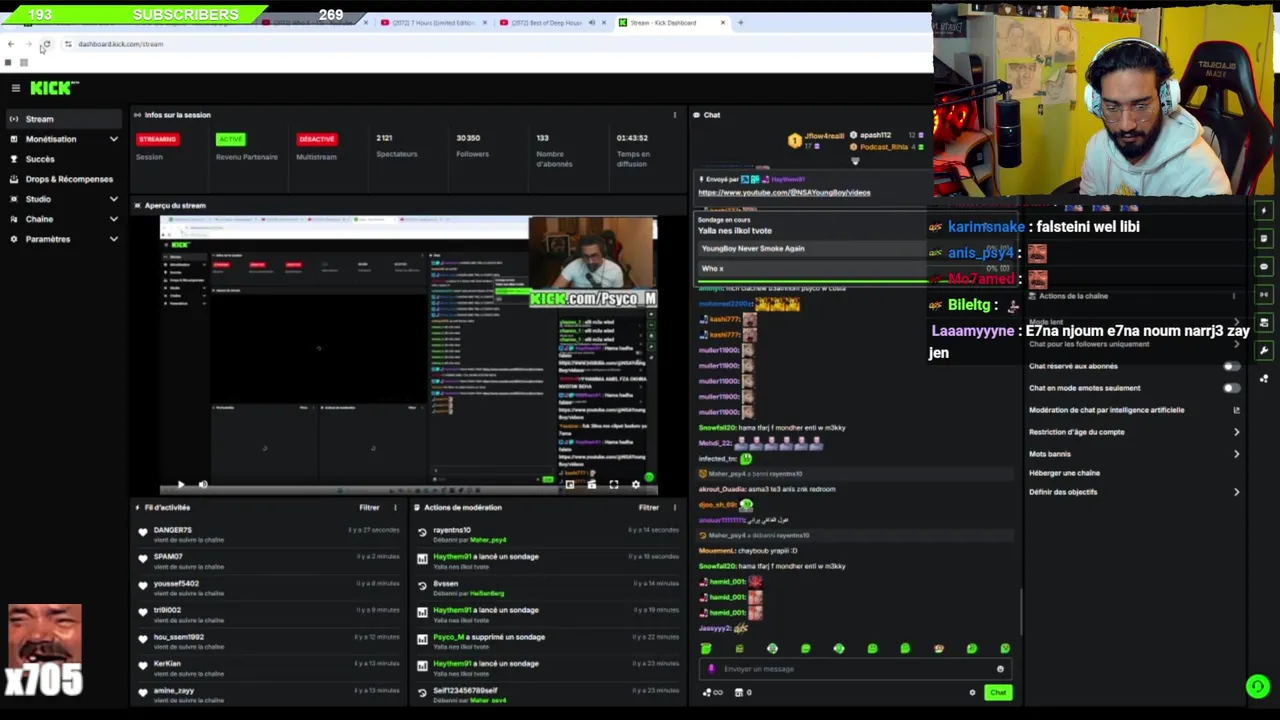Open Actions de la chaîne options menu
The width and height of the screenshot is (1280, 720).
coord(1234,296)
